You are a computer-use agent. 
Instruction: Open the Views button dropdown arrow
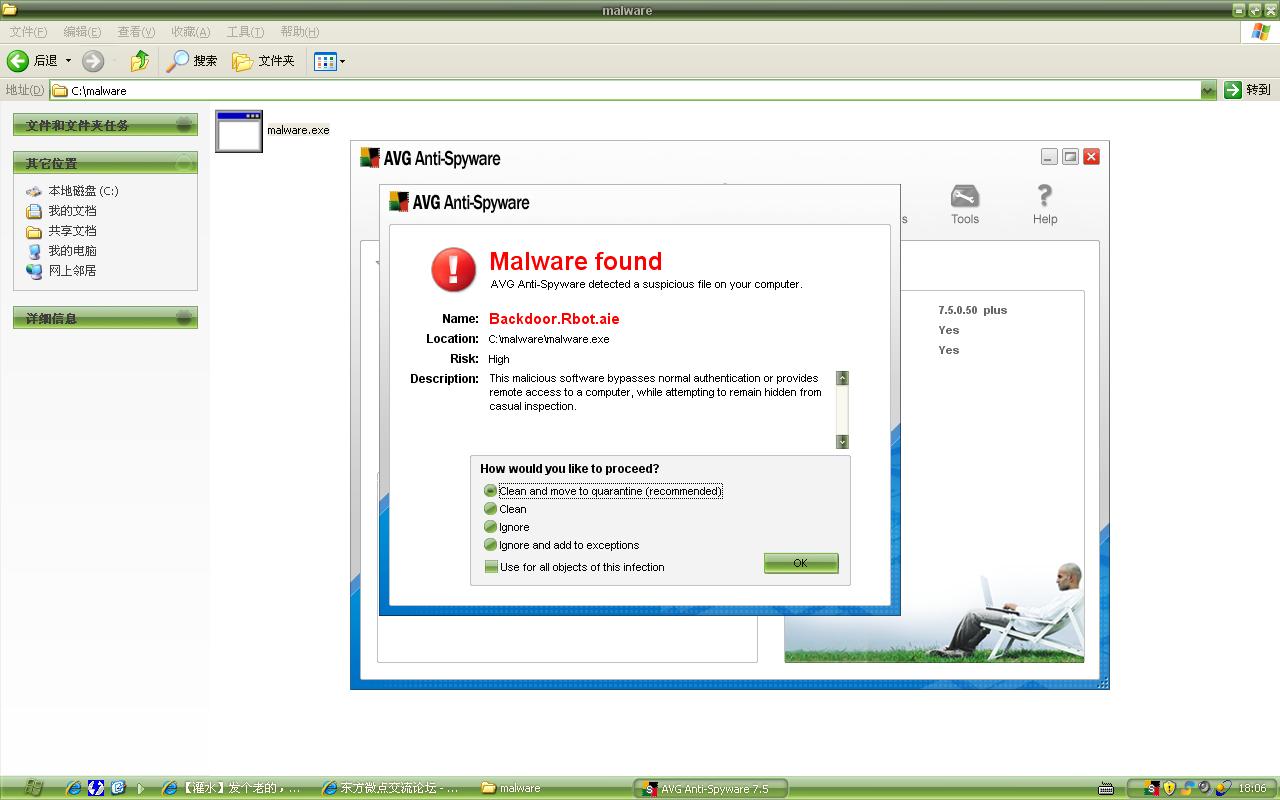pos(342,61)
